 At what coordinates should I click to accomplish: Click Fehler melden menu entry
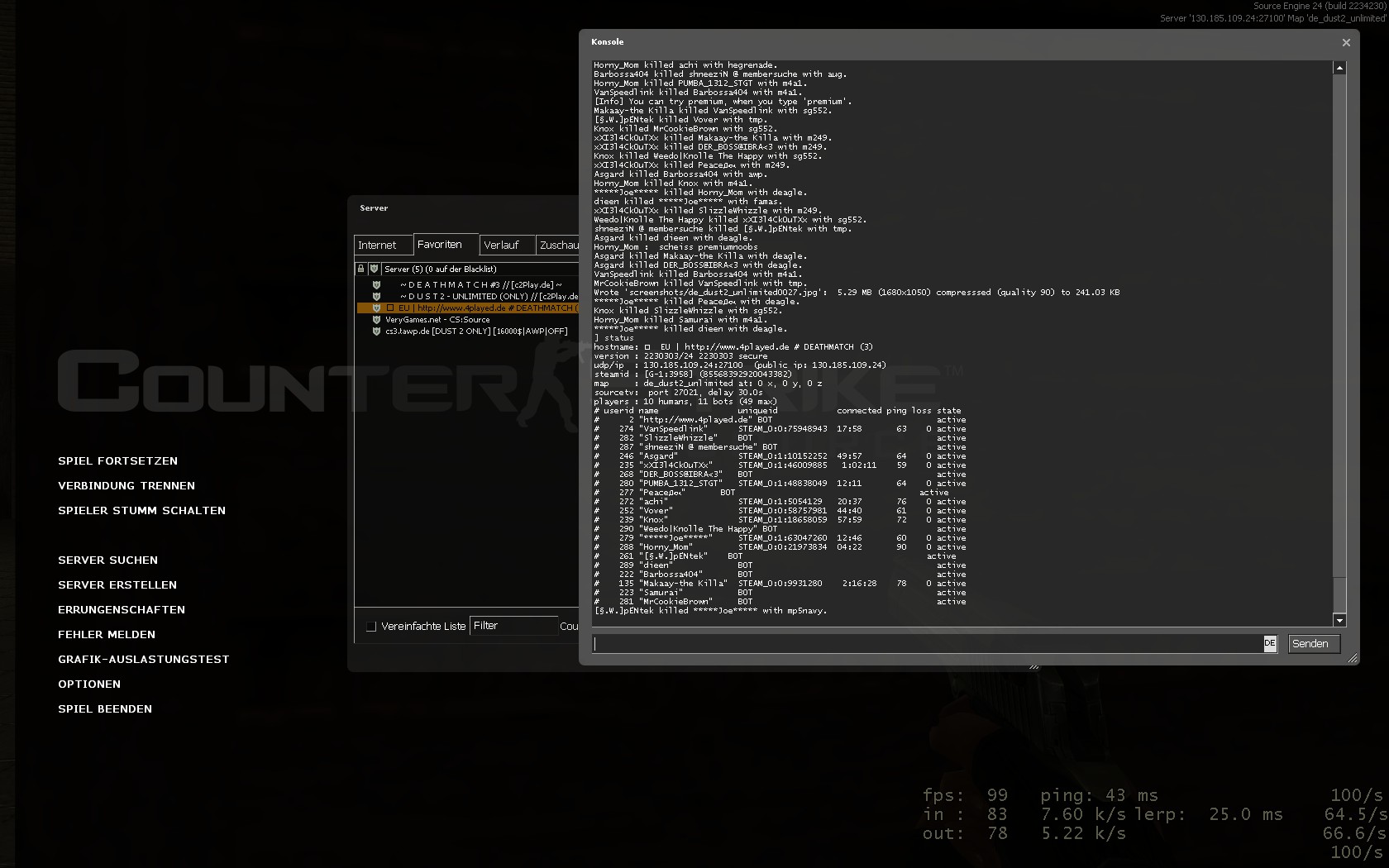click(x=107, y=635)
